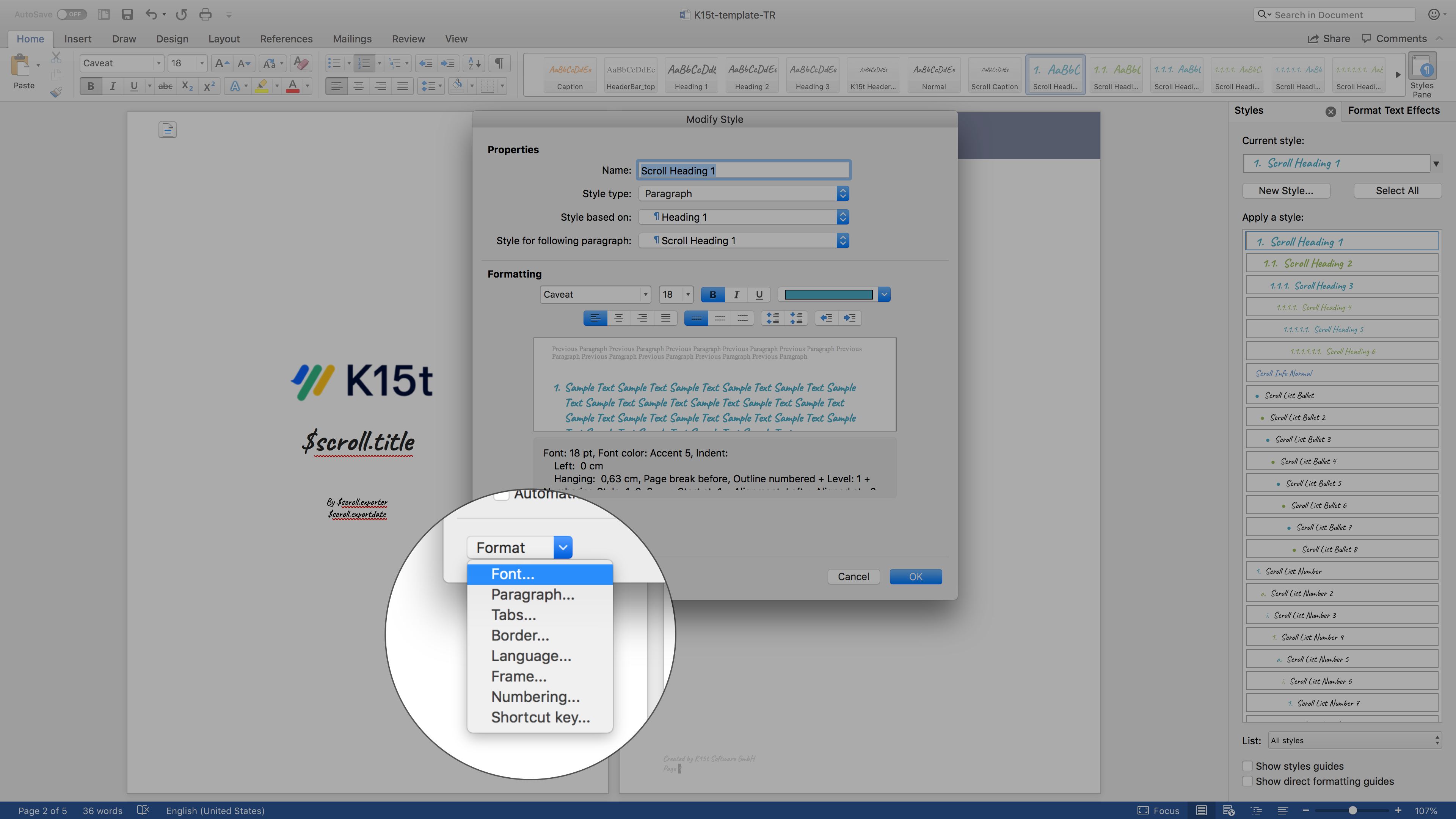The width and height of the screenshot is (1456, 819).
Task: Click the Format Painter brush icon
Action: tap(56, 92)
